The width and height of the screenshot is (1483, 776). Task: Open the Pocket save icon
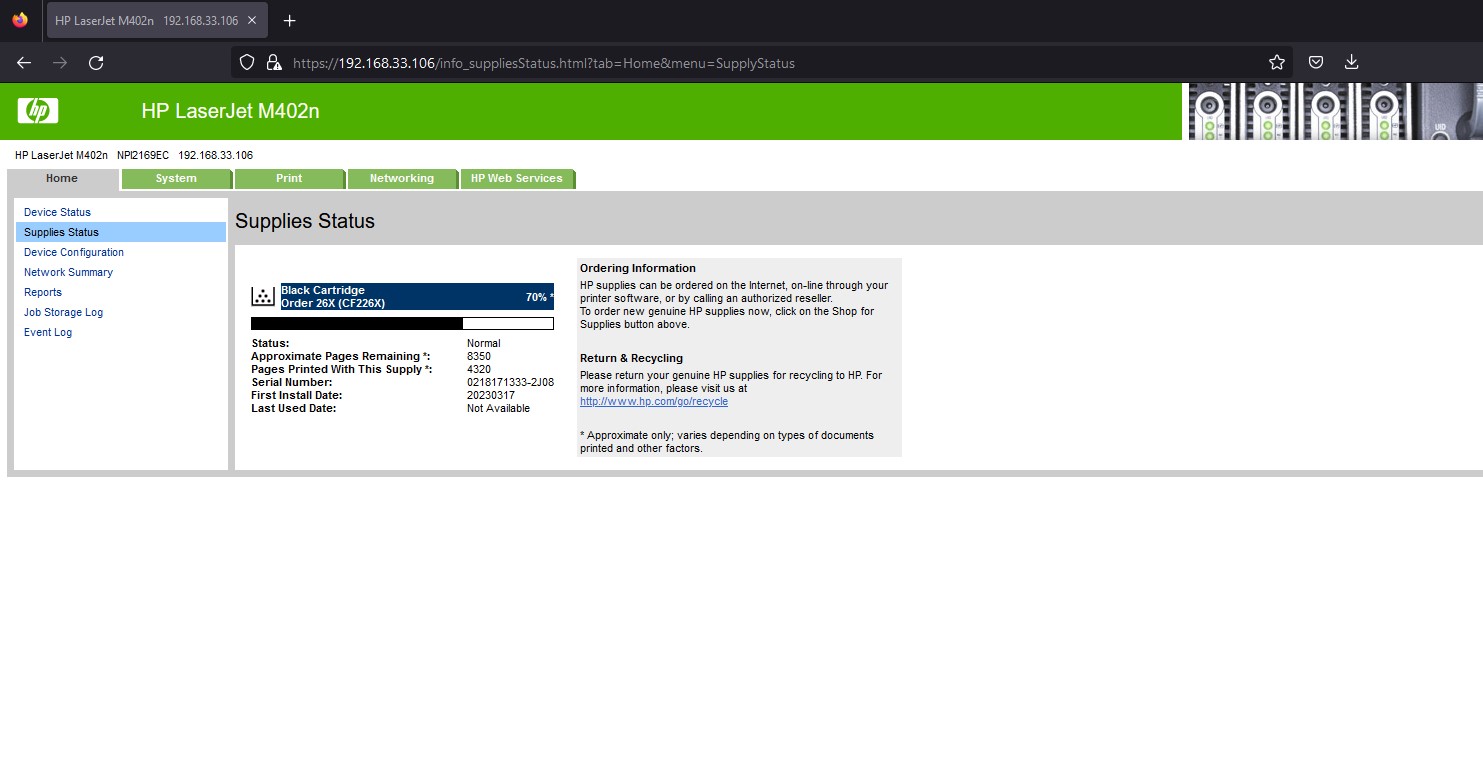(x=1317, y=63)
